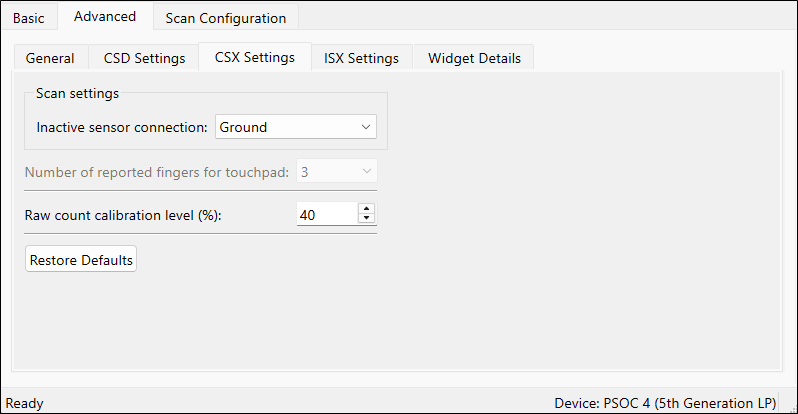Click the raw count calibration value field

click(x=327, y=214)
